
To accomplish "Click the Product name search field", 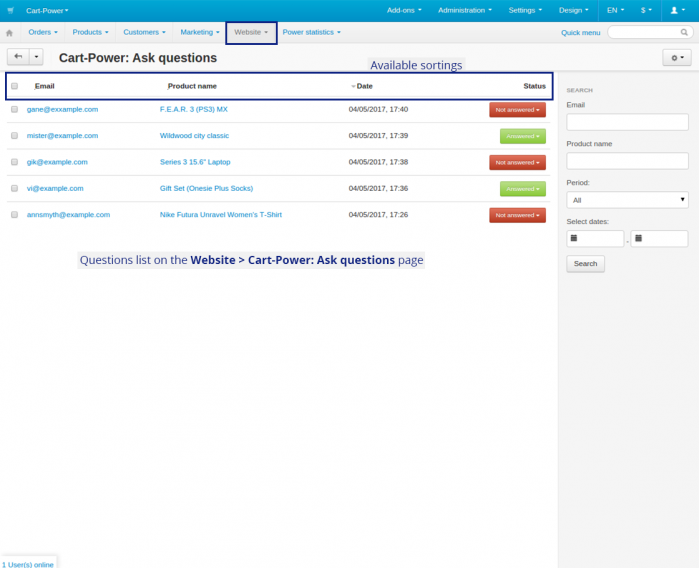I will coord(627,161).
